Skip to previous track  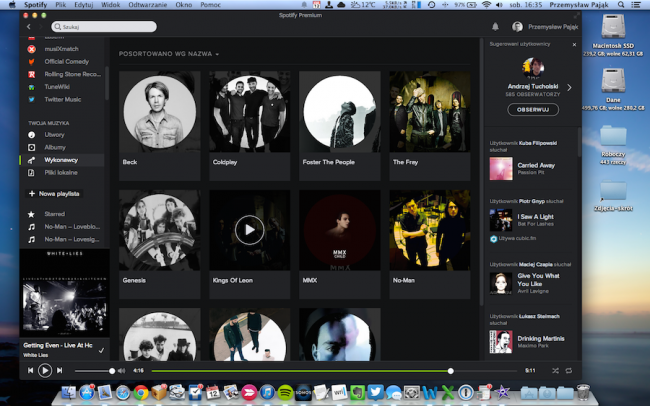coord(30,370)
